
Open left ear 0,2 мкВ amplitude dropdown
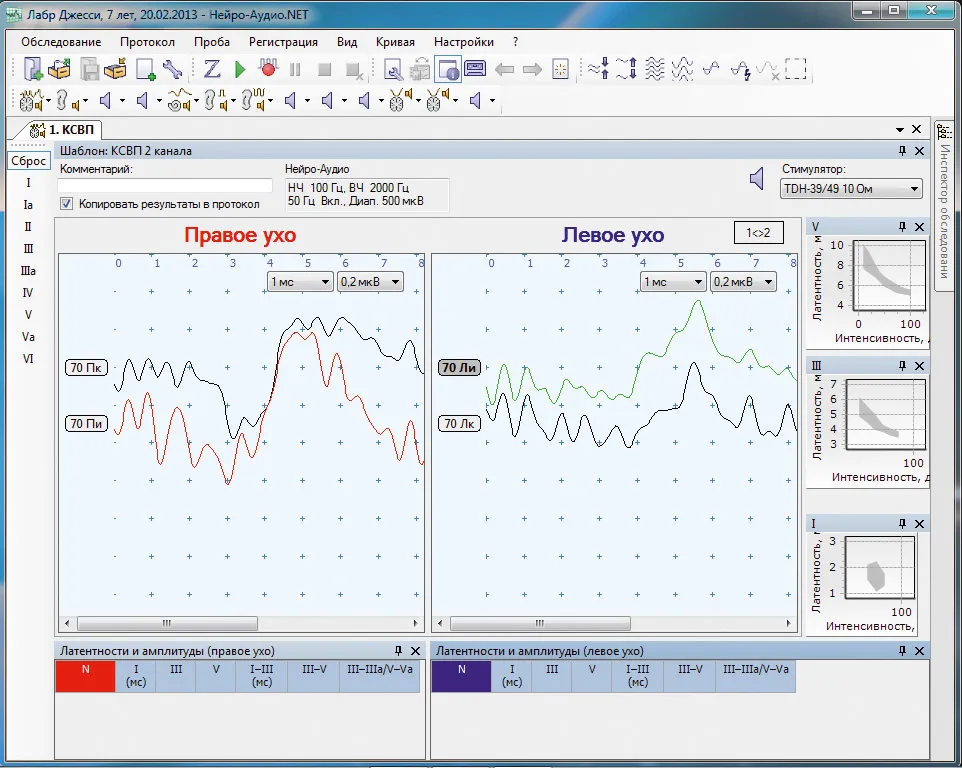click(742, 282)
